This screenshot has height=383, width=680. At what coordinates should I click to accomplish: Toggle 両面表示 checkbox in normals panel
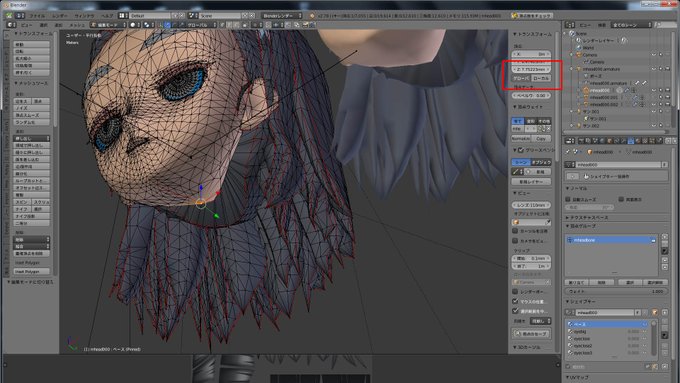[621, 199]
